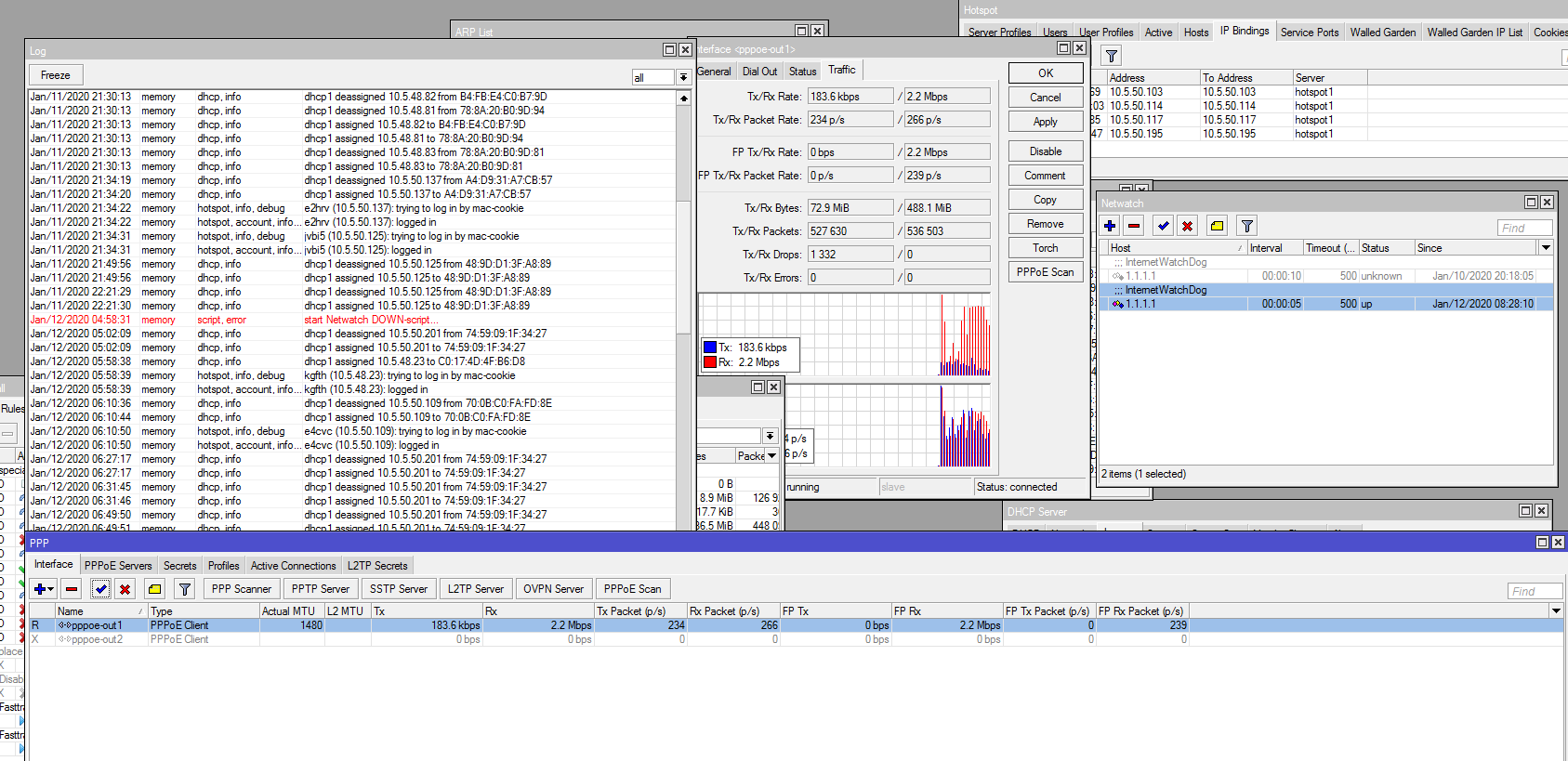The height and width of the screenshot is (761, 1568).
Task: Click the Find field in Netwatch window
Action: 1525,228
